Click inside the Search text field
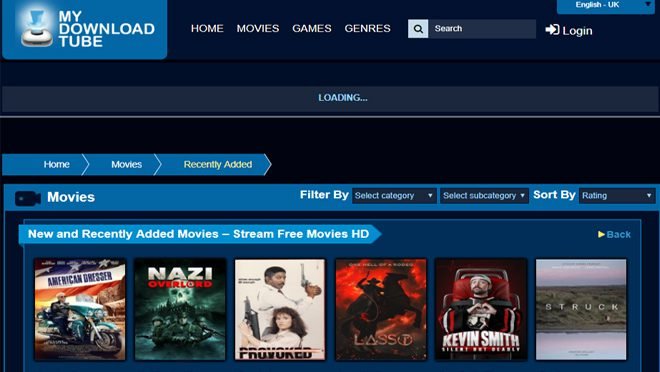 coord(482,29)
